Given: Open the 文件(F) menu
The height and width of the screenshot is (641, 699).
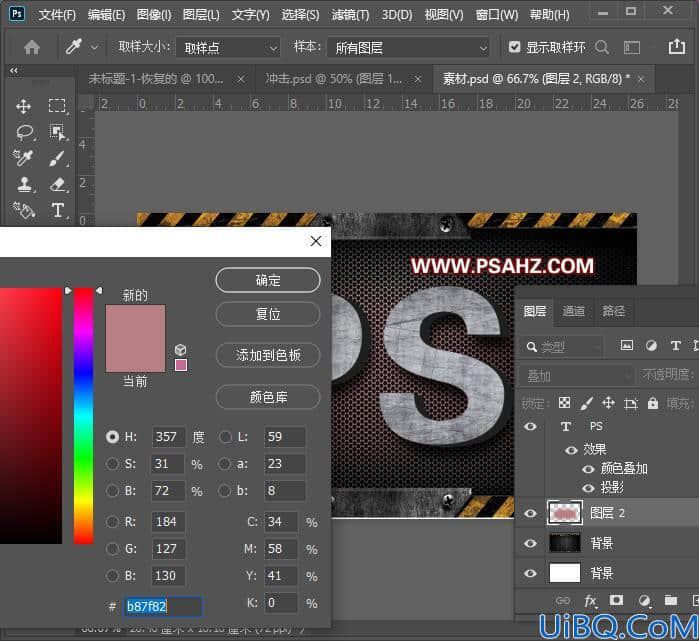Looking at the screenshot, I should tap(57, 15).
